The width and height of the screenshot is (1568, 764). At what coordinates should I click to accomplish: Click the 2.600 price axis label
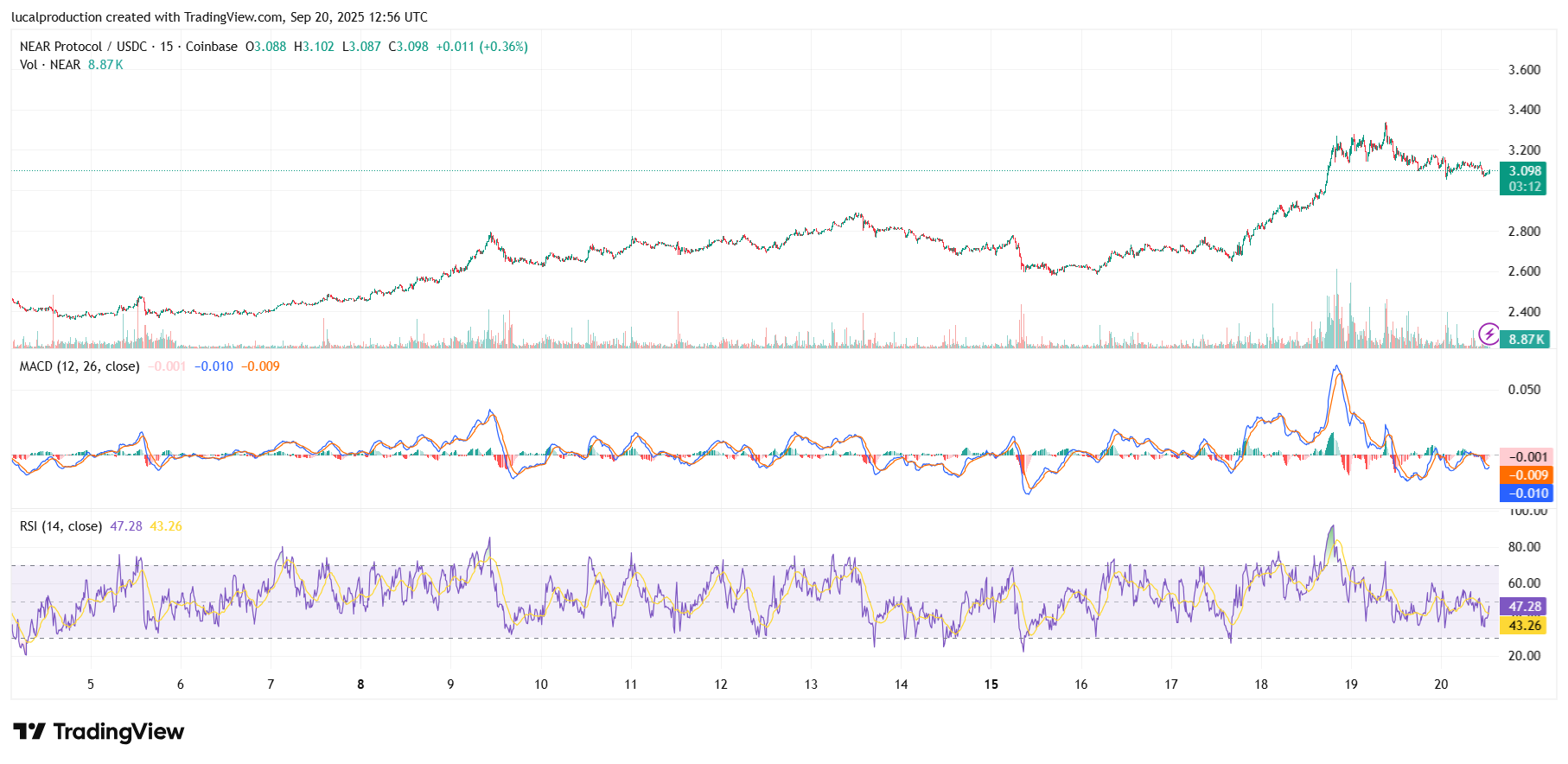pos(1524,271)
